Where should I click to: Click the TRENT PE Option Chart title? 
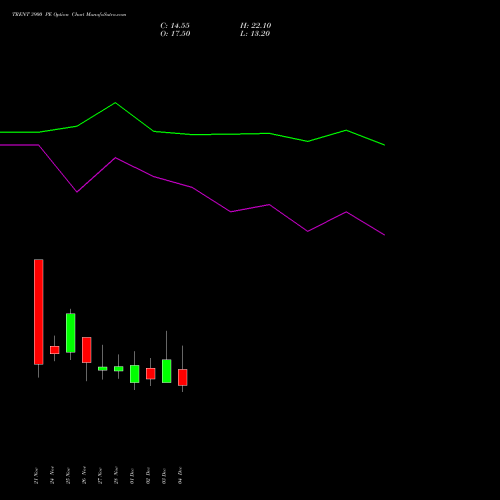pyautogui.click(x=69, y=15)
